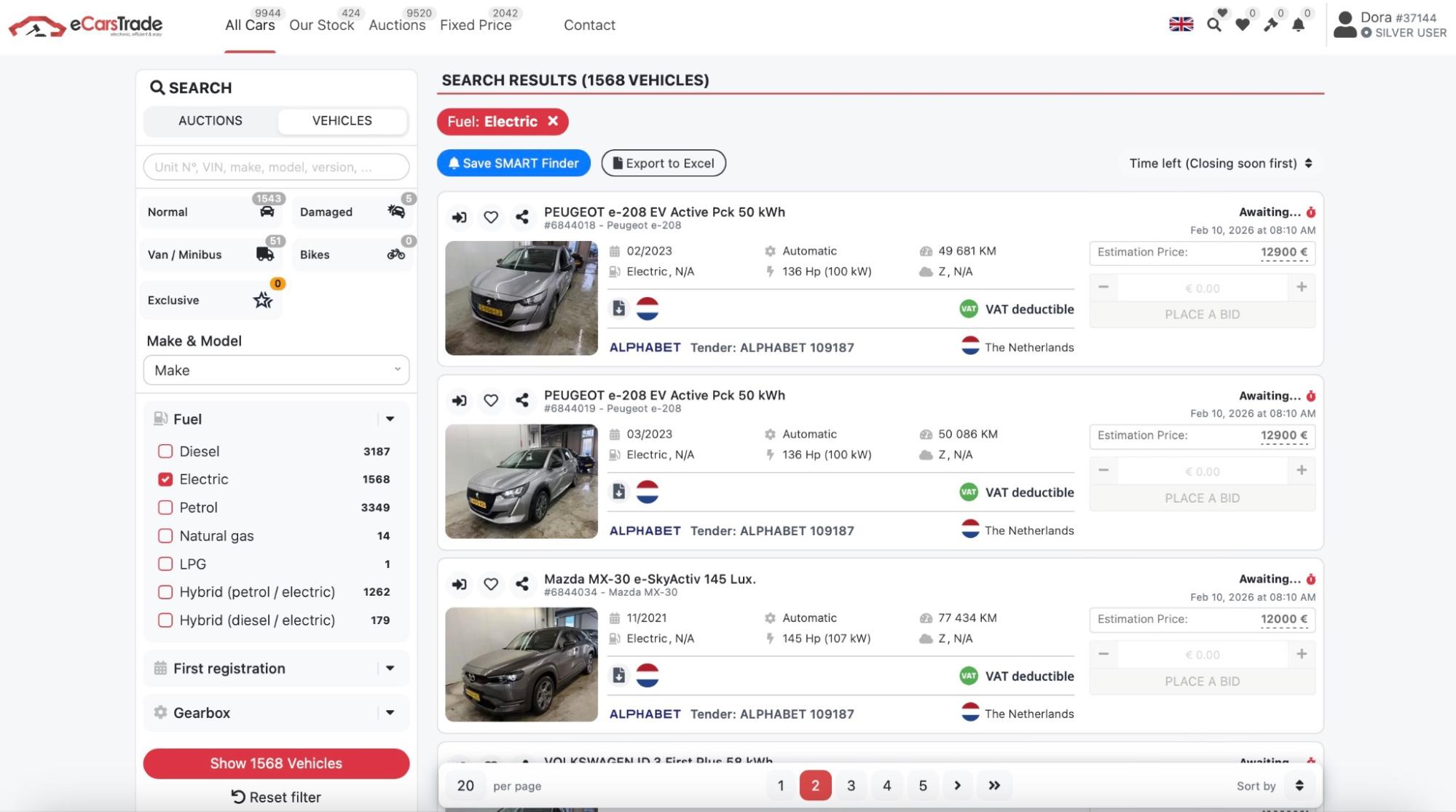Enable the Hybrid (petrol / electric) checkbox
Screen dimensions: 1456x812
click(165, 592)
